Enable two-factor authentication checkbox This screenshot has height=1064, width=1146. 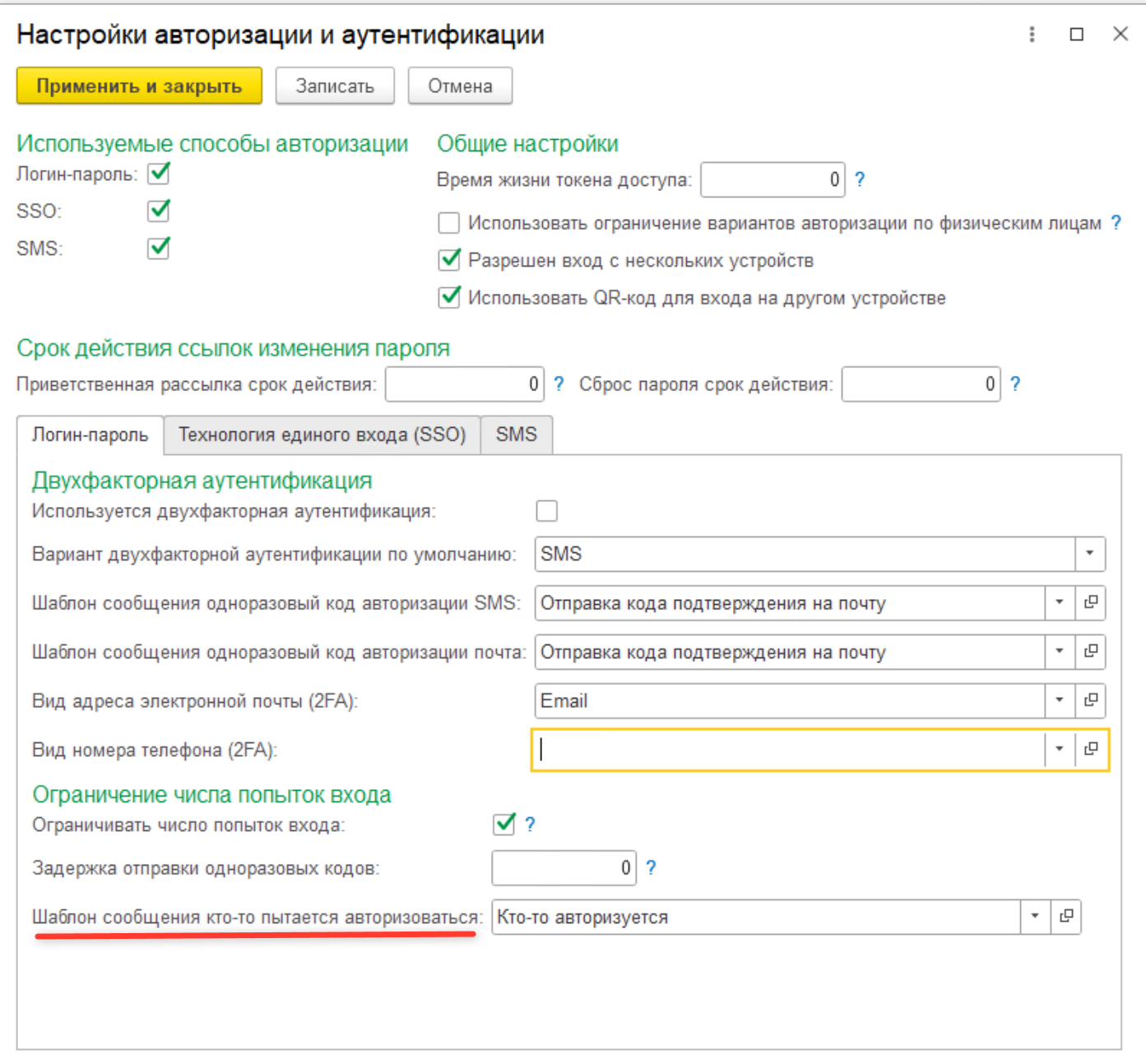546,511
